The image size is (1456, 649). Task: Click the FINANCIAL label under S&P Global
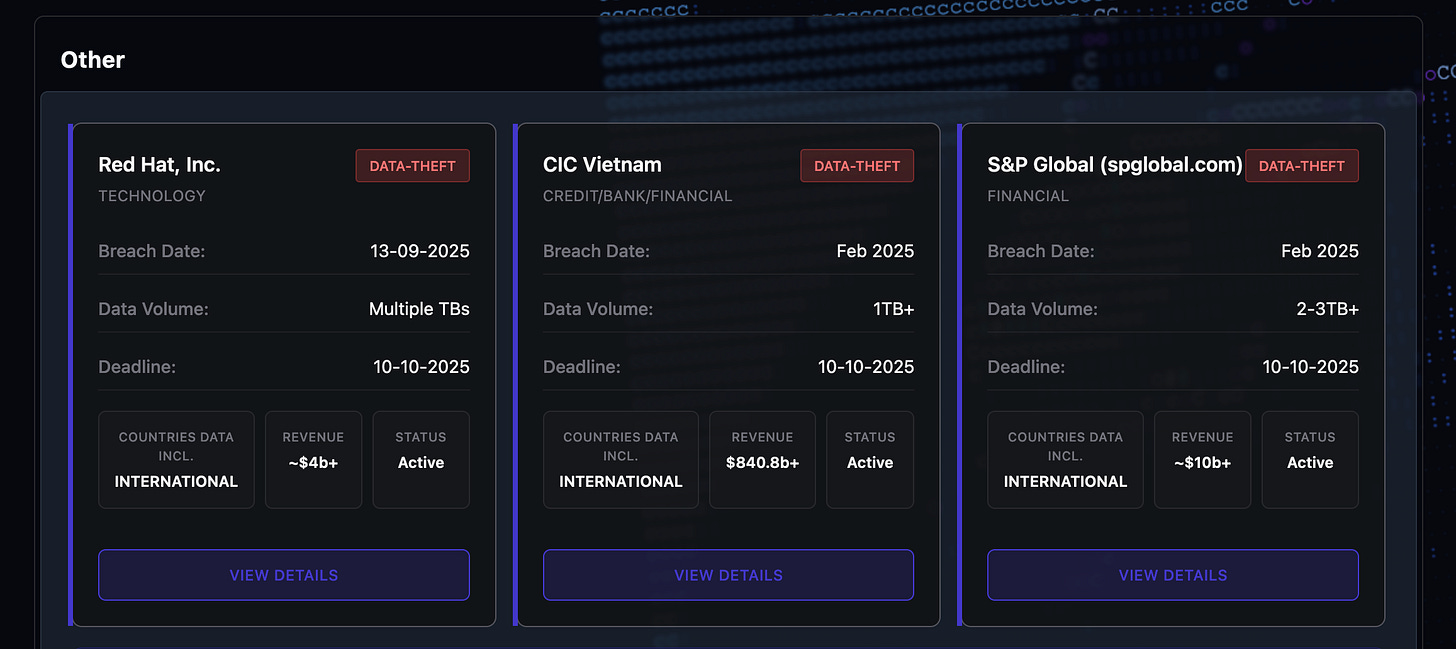pyautogui.click(x=1028, y=196)
